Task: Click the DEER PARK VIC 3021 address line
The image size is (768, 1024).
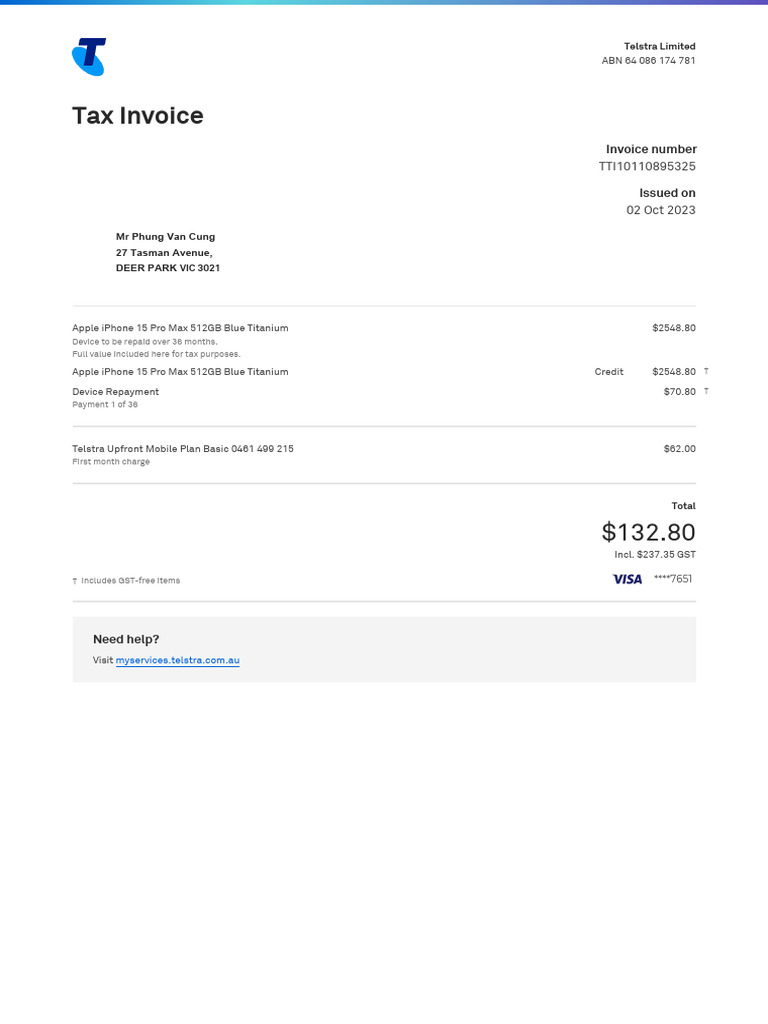Action: pos(168,268)
